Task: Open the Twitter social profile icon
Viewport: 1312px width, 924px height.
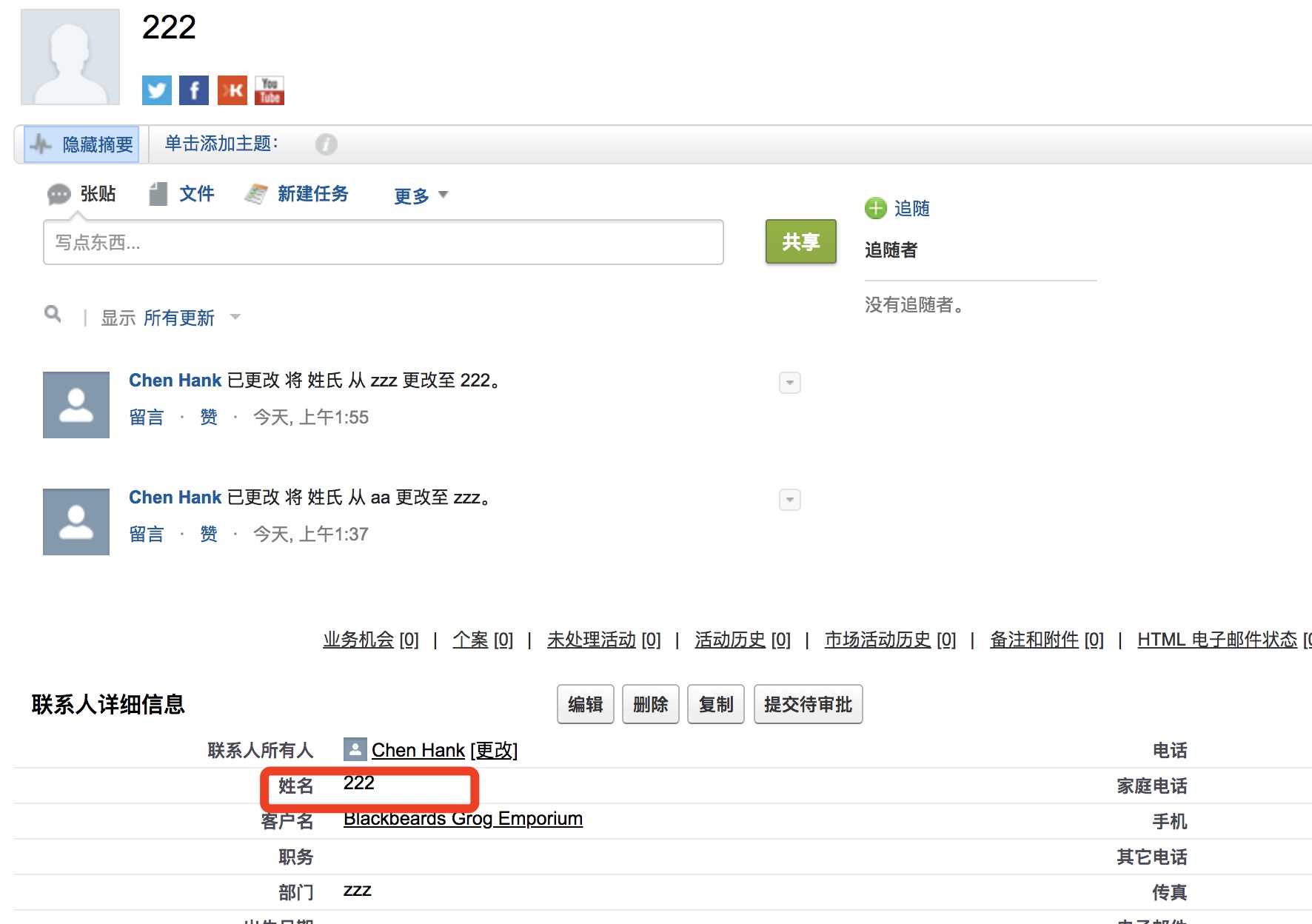Action: click(x=156, y=90)
